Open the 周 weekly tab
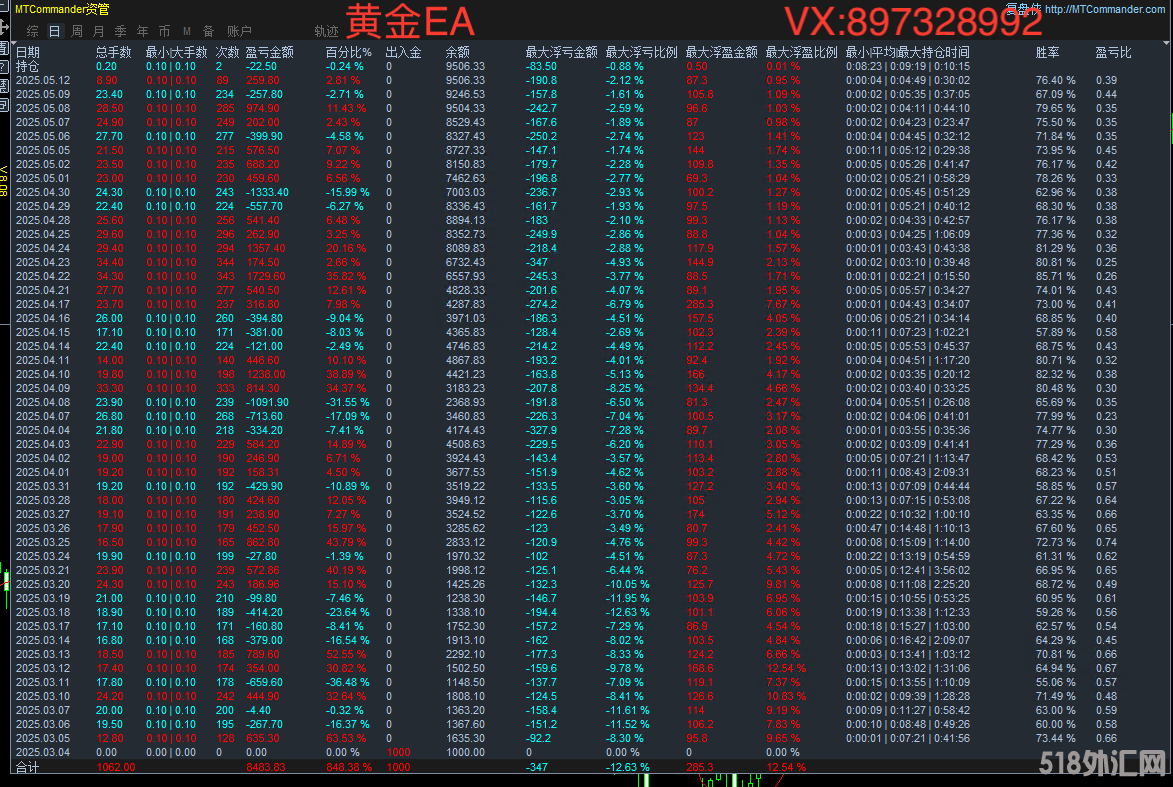The image size is (1173, 787). [x=77, y=31]
